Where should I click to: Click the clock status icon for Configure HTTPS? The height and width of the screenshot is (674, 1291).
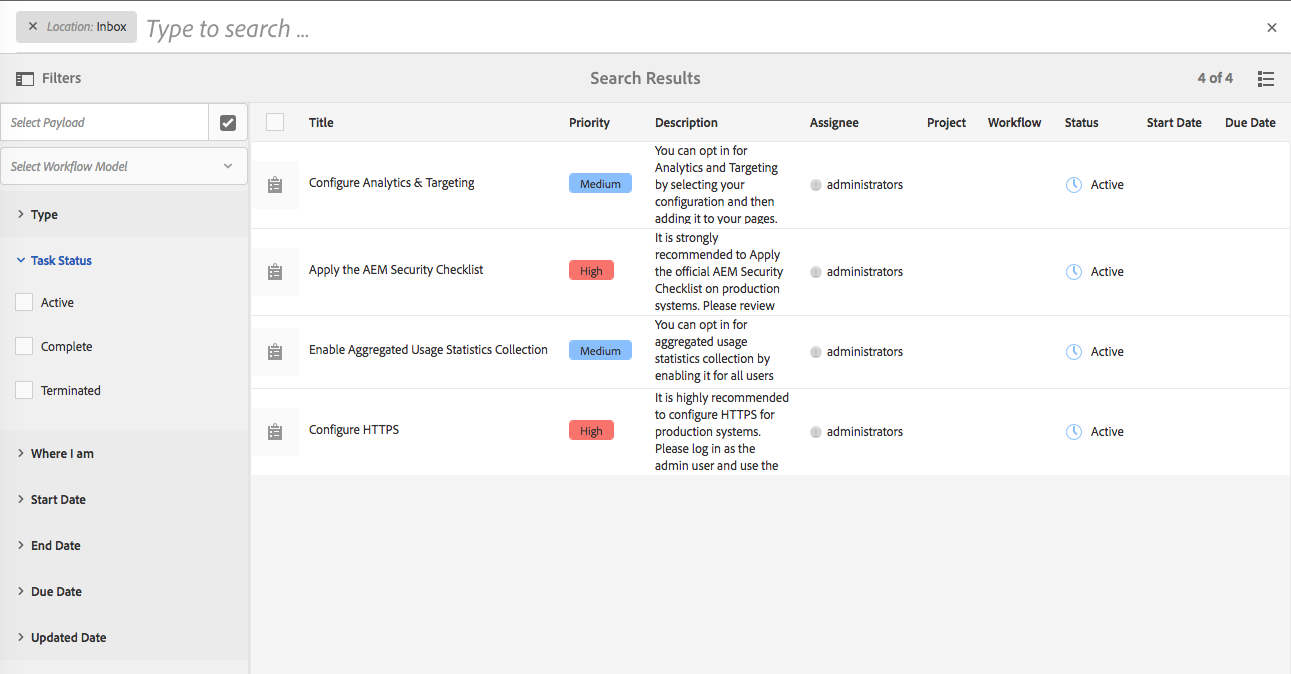tap(1074, 432)
